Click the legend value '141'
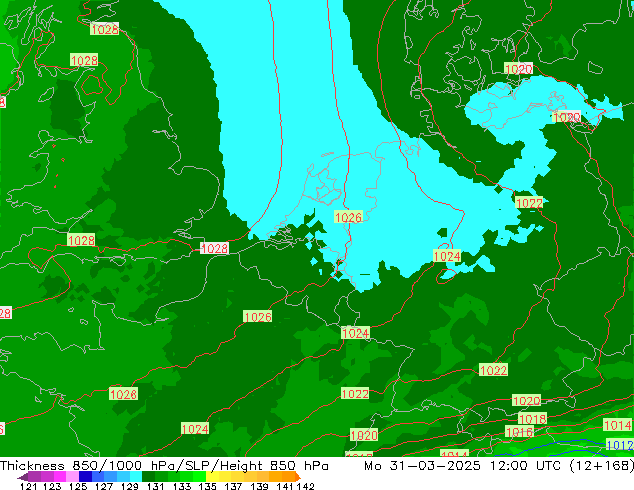Viewport: 634px width, 490px height. pyautogui.click(x=285, y=486)
